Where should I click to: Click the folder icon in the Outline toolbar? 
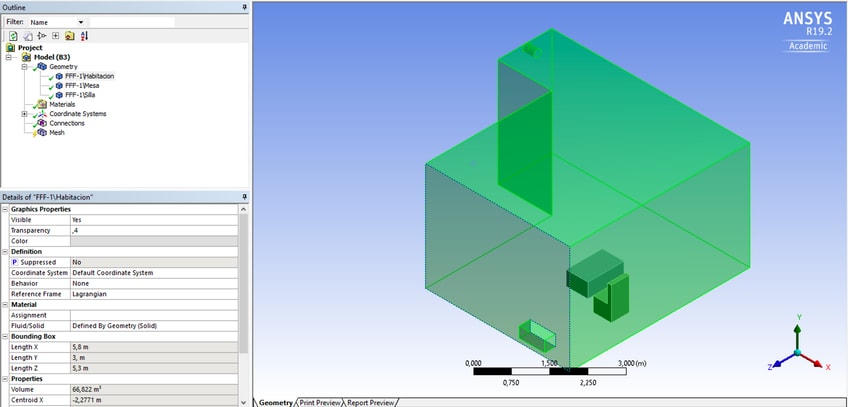(x=70, y=36)
